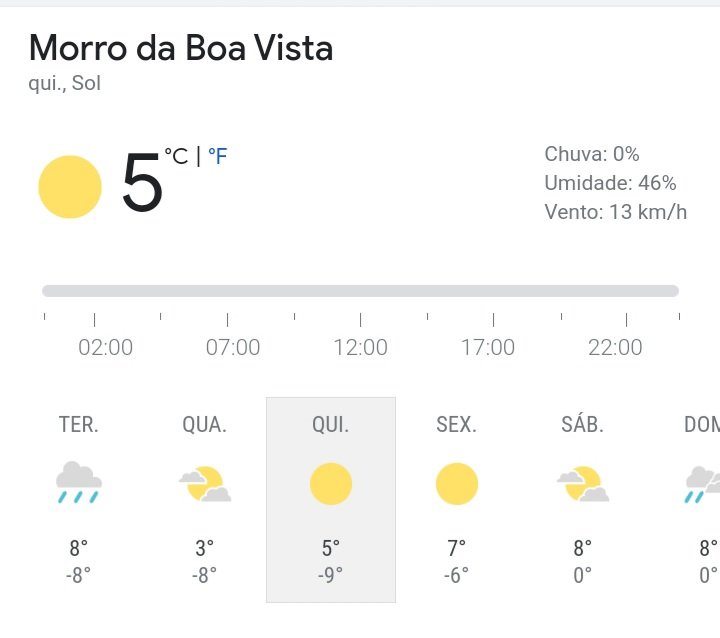Select Tuesday's rain cloud icon
720x638 pixels.
point(79,483)
